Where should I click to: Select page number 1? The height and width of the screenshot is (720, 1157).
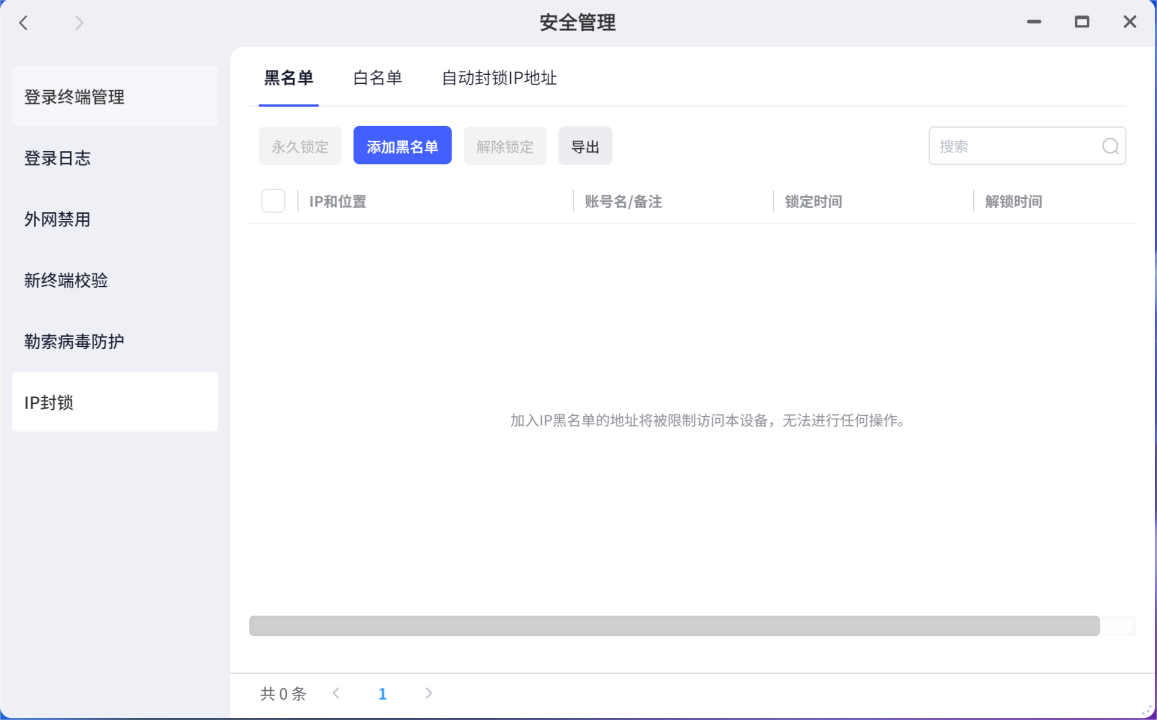pos(382,693)
